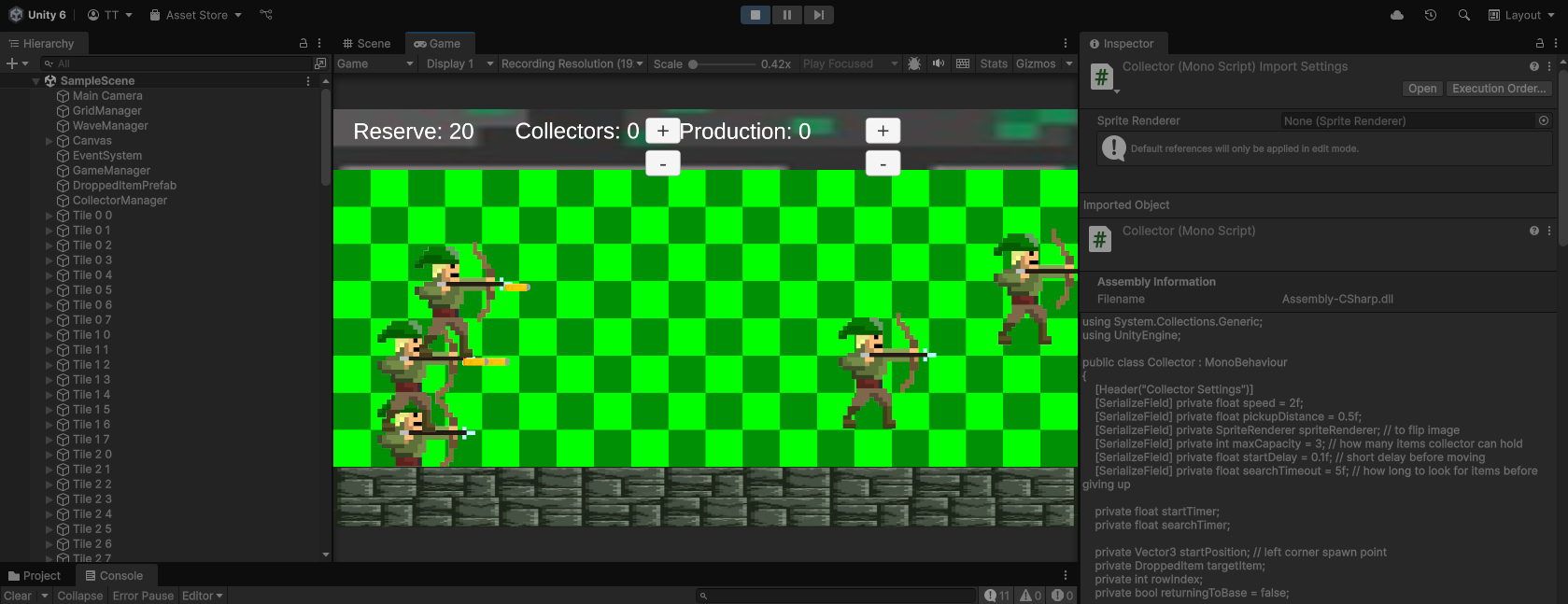Pause the running game

tap(786, 15)
